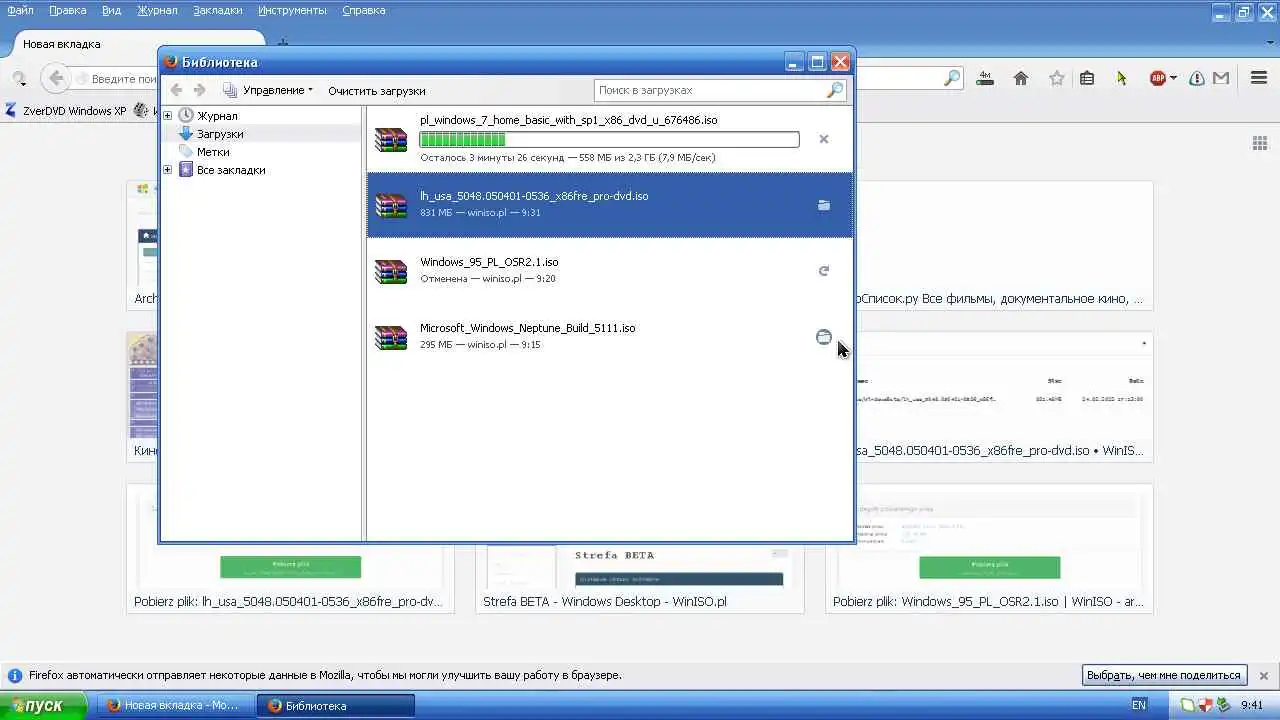Click the Windows 7 download progress bar
Viewport: 1280px width, 720px height.
click(609, 139)
